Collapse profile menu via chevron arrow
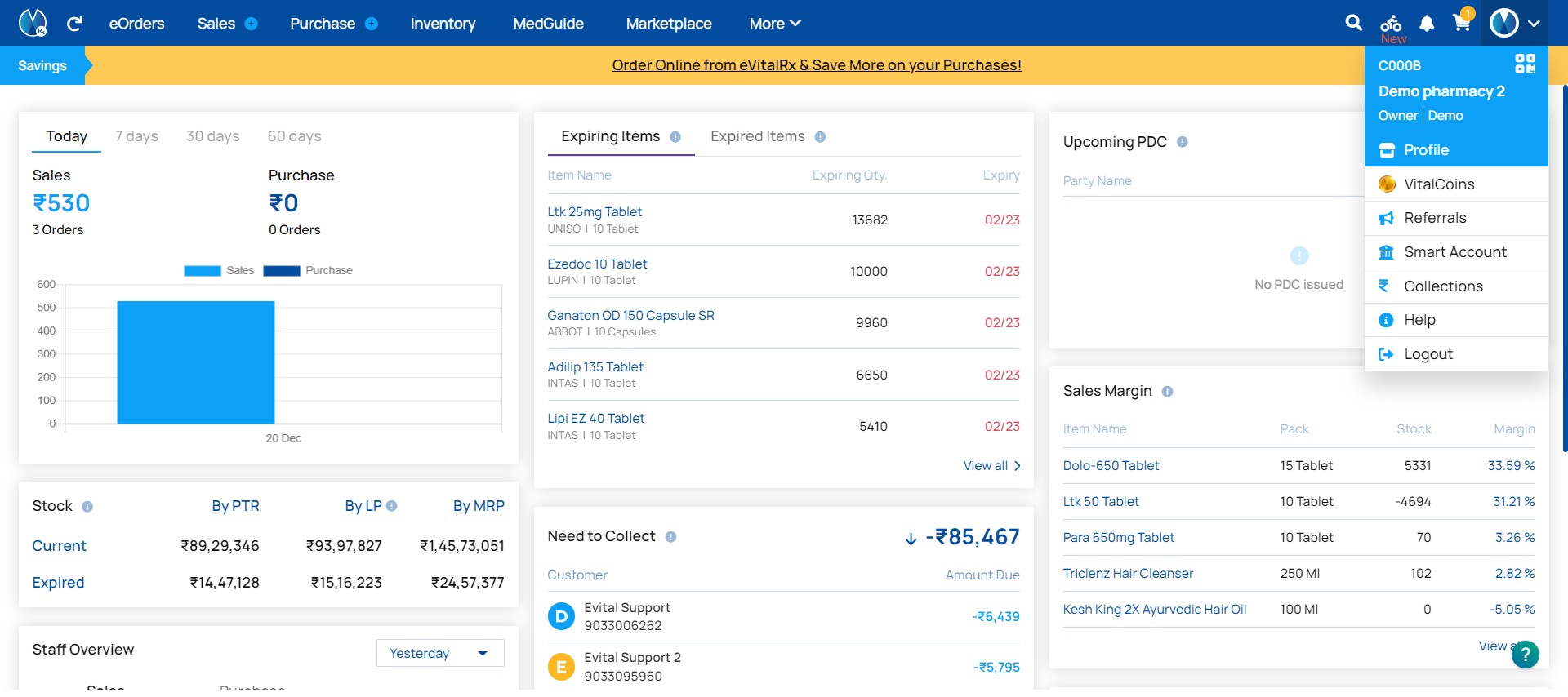This screenshot has height=697, width=1568. coord(1534,24)
